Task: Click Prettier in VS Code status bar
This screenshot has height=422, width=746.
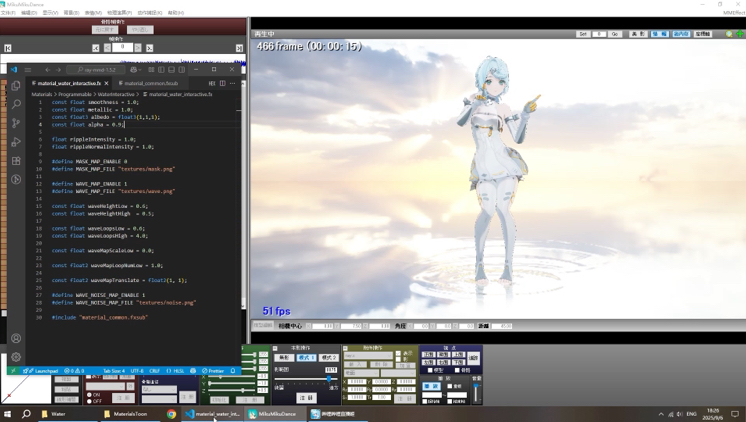Action: 213,371
